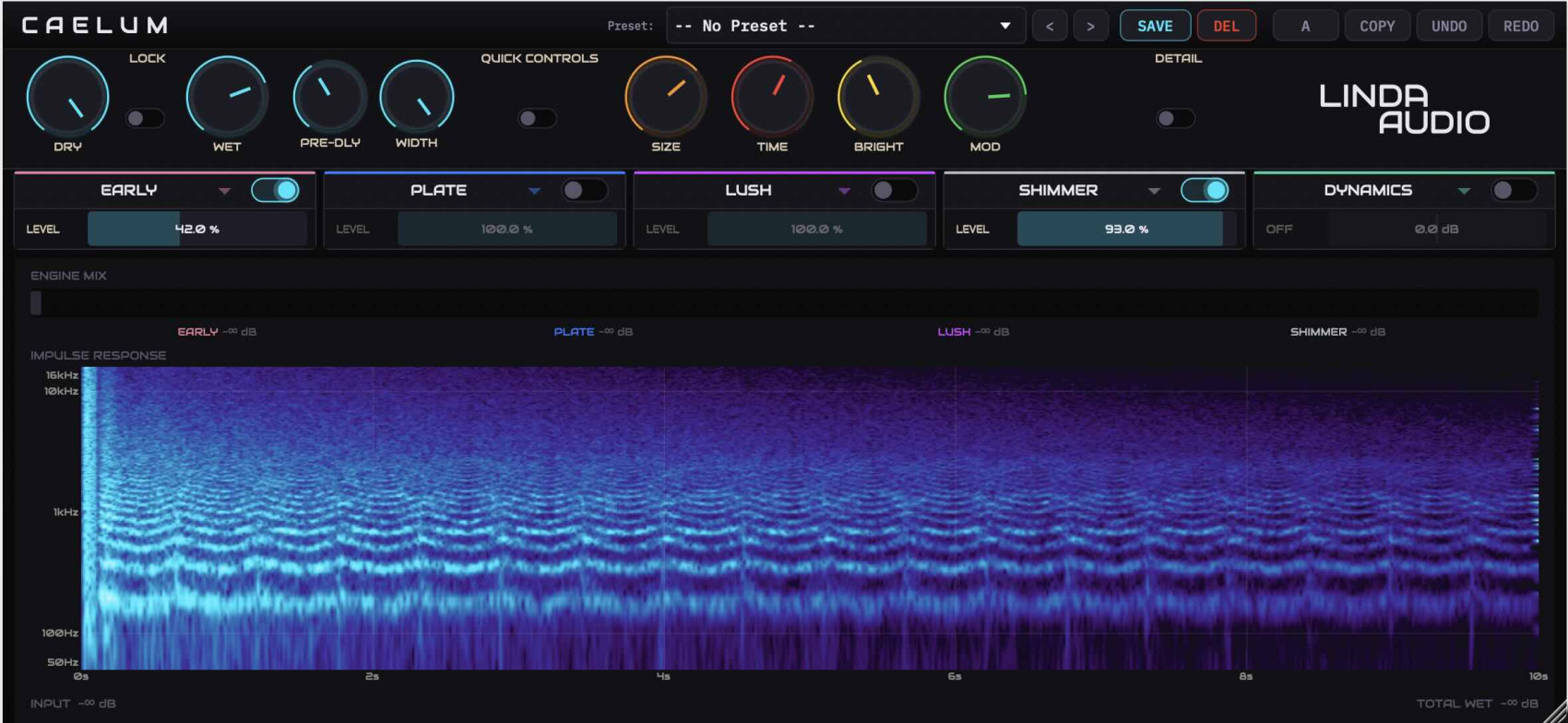Image resolution: width=1568 pixels, height=723 pixels.
Task: Select the orange SIZE knob
Action: (665, 98)
